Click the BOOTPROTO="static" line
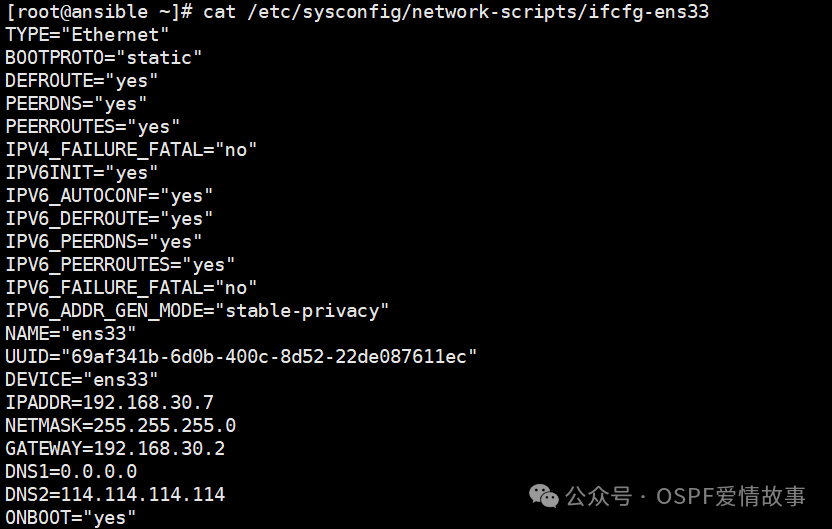Screen dimensions: 832x529 pos(103,58)
